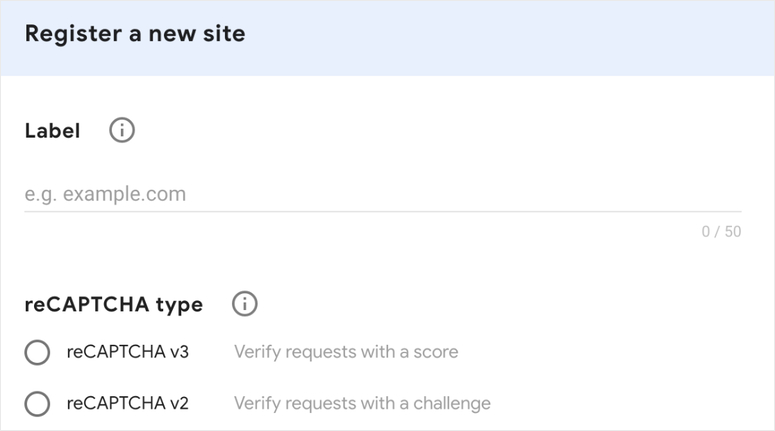This screenshot has height=431, width=775.
Task: Click the 'Label' section heading
Action: click(52, 131)
